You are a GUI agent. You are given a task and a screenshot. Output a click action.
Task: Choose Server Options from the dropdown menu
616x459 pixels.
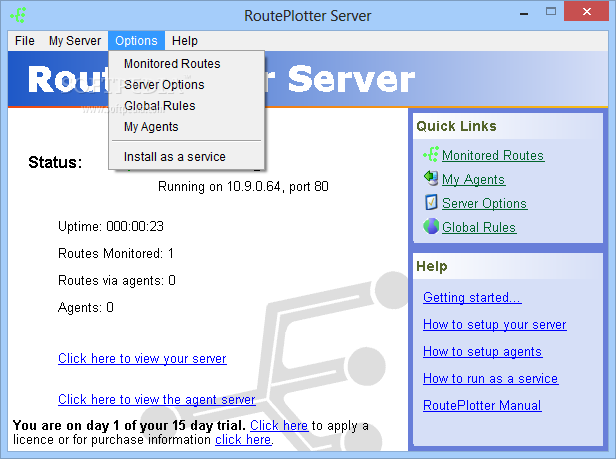click(187, 84)
